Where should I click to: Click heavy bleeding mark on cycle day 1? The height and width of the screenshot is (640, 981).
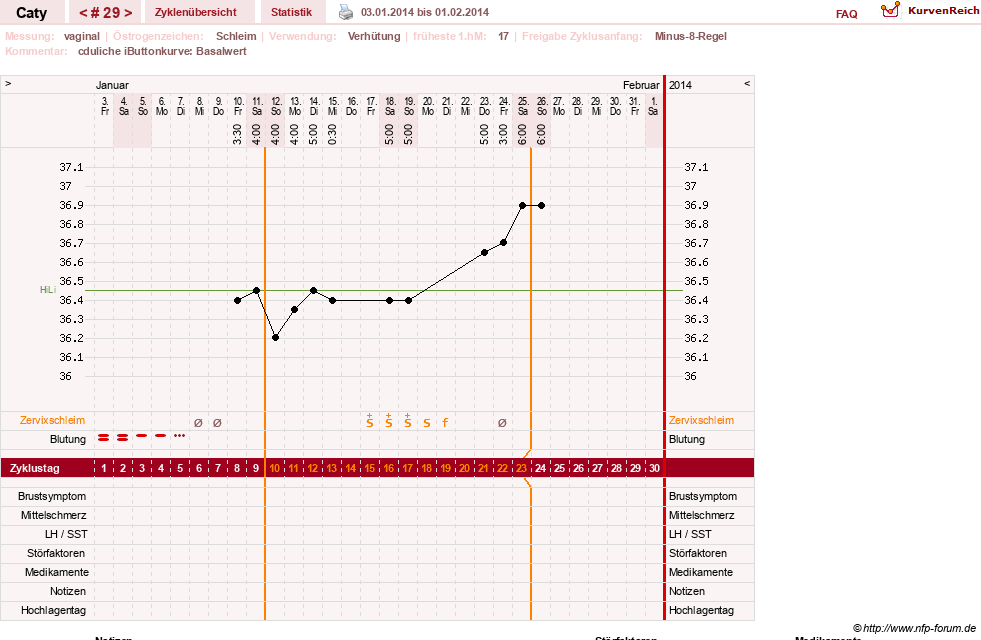pyautogui.click(x=104, y=437)
